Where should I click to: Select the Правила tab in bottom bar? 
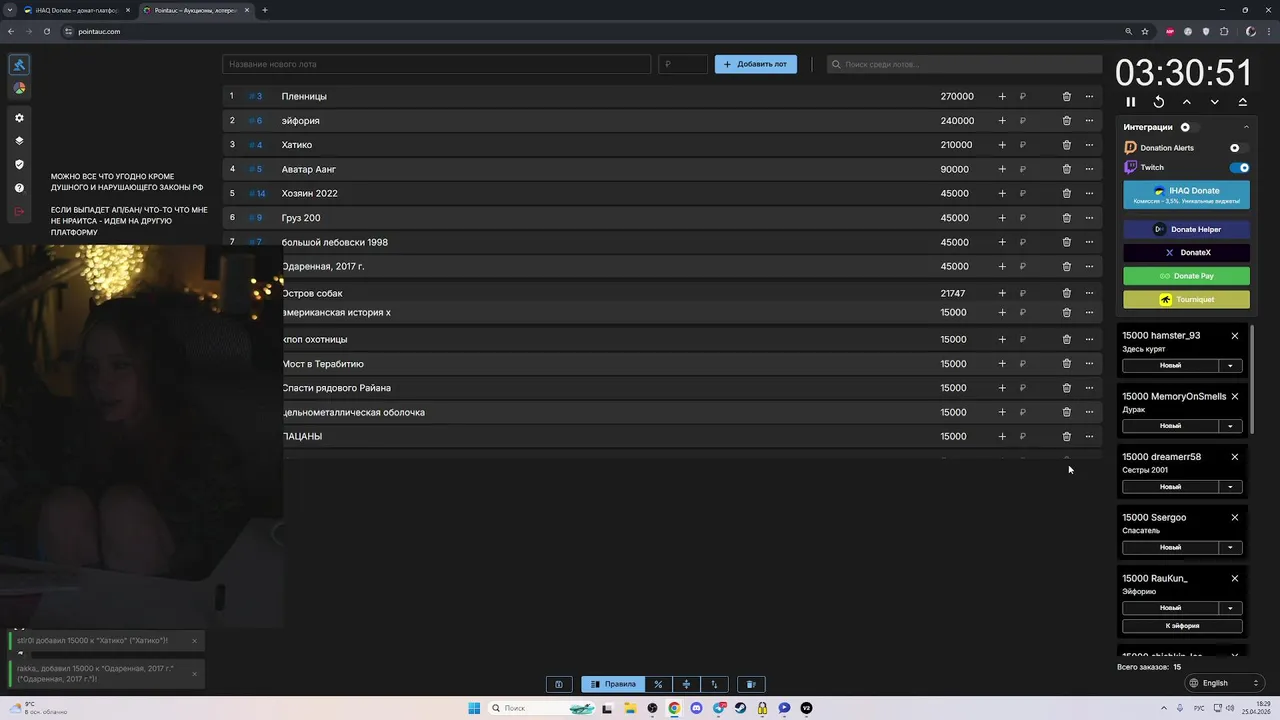click(x=613, y=684)
